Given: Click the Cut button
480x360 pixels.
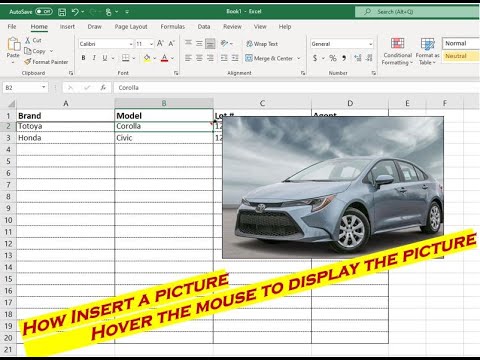Looking at the screenshot, I should tap(33, 40).
